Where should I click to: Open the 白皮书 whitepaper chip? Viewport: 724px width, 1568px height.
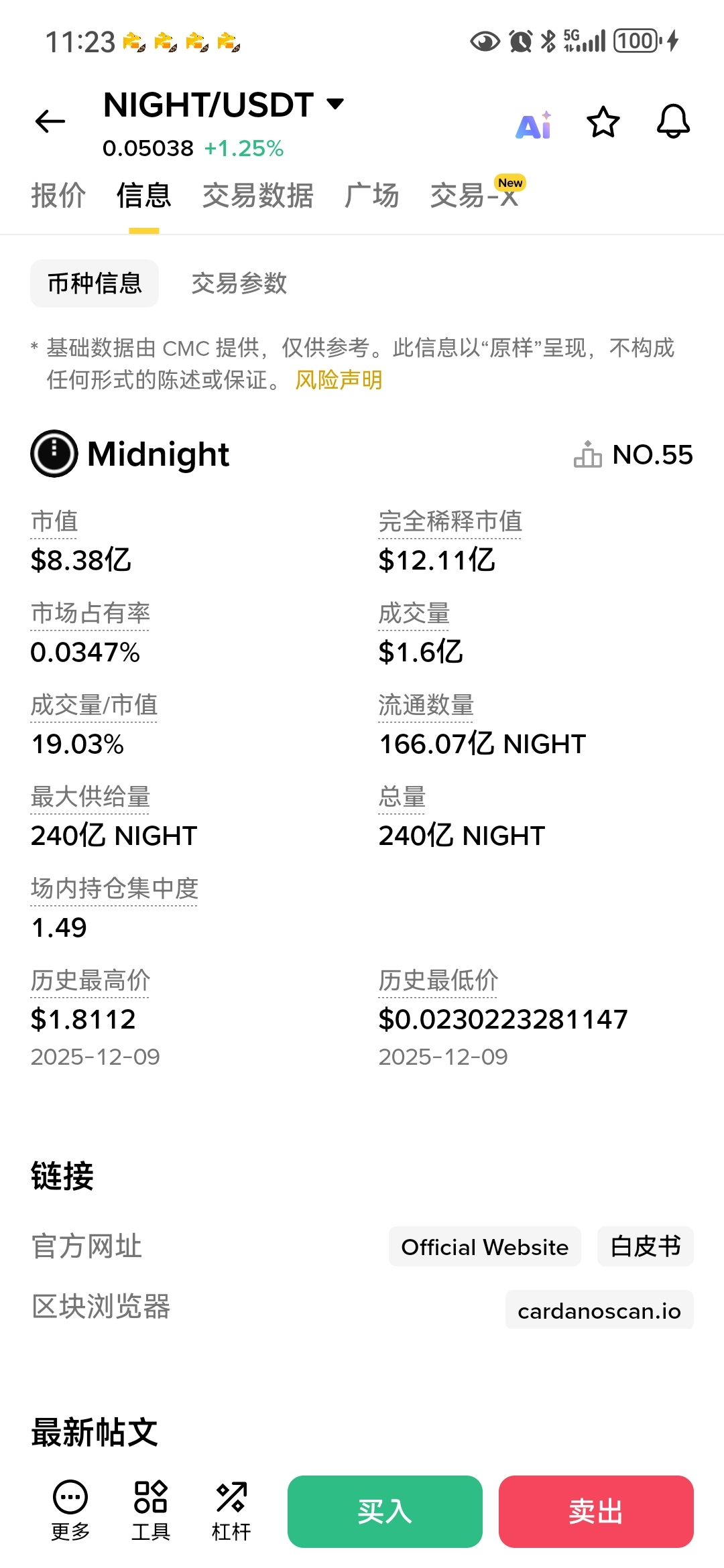pyautogui.click(x=646, y=1247)
